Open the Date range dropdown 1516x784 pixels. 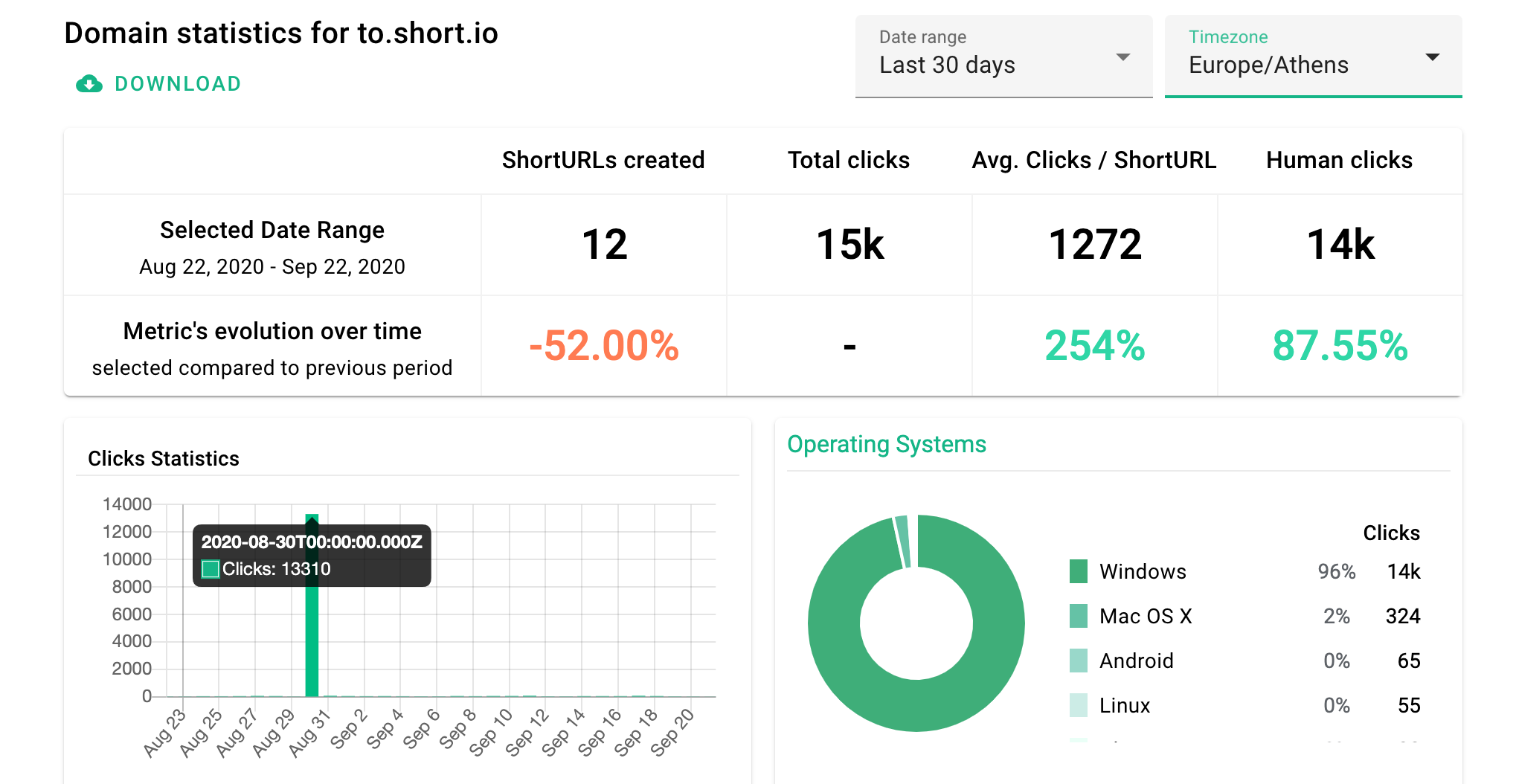(1003, 57)
